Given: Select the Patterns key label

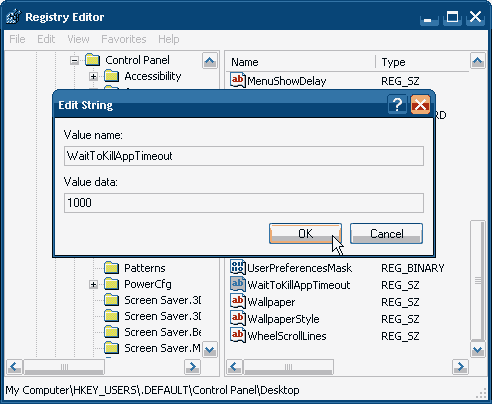Looking at the screenshot, I should (x=145, y=268).
